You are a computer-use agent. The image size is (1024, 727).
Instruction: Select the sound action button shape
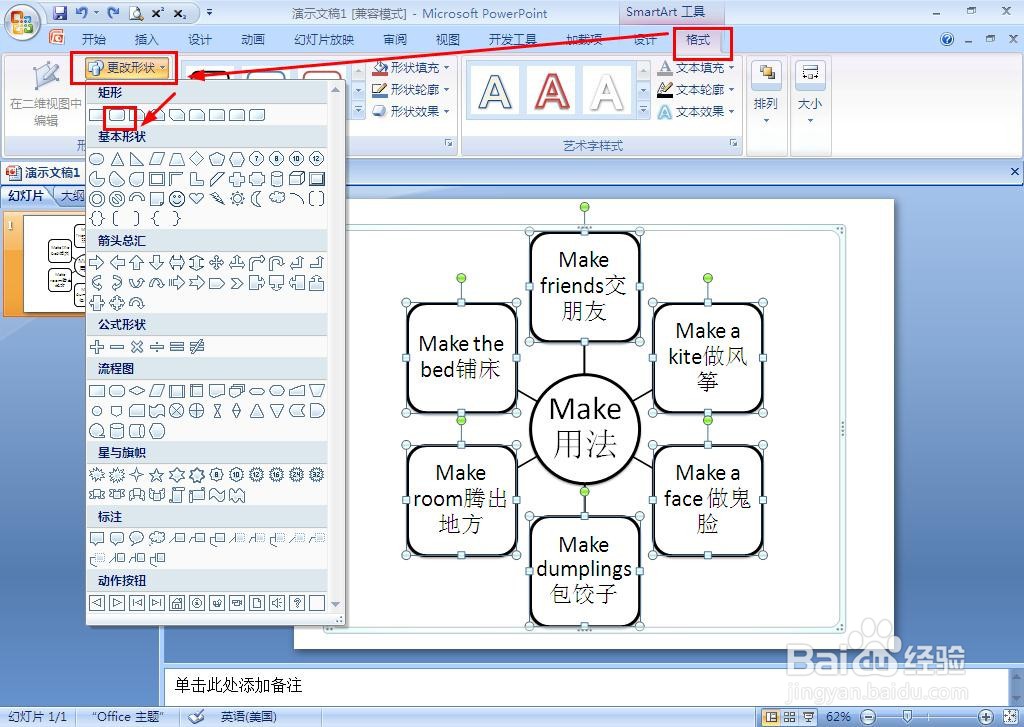point(277,603)
